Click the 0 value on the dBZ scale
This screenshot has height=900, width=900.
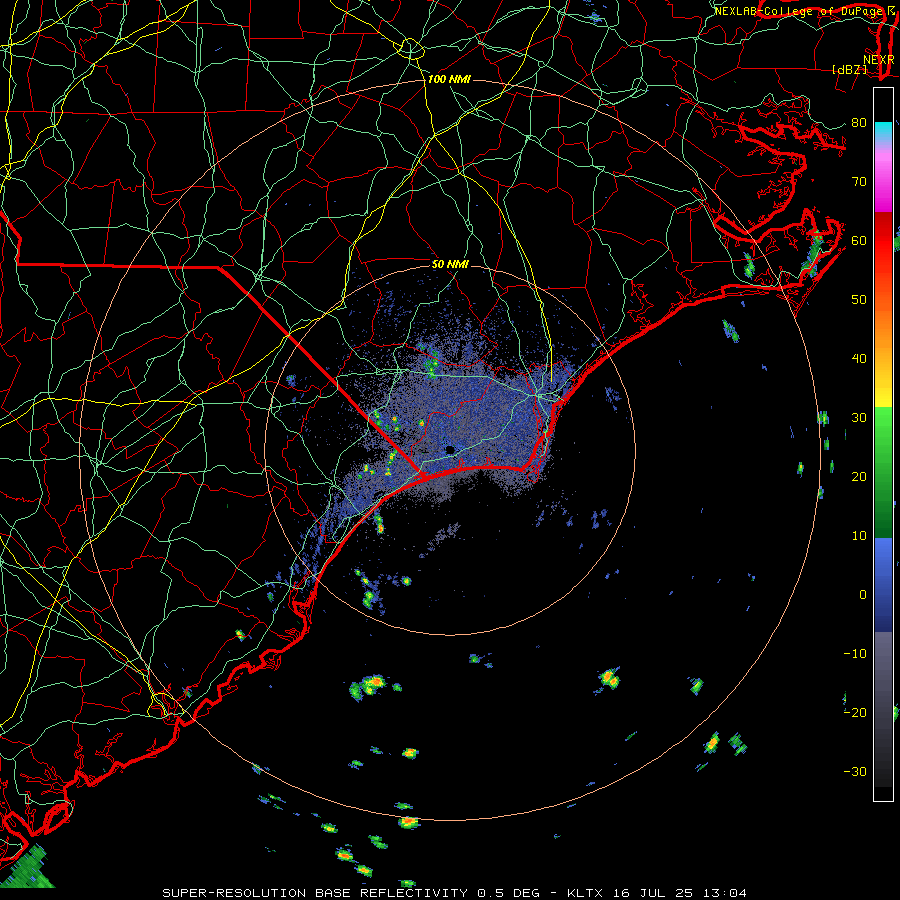[863, 595]
